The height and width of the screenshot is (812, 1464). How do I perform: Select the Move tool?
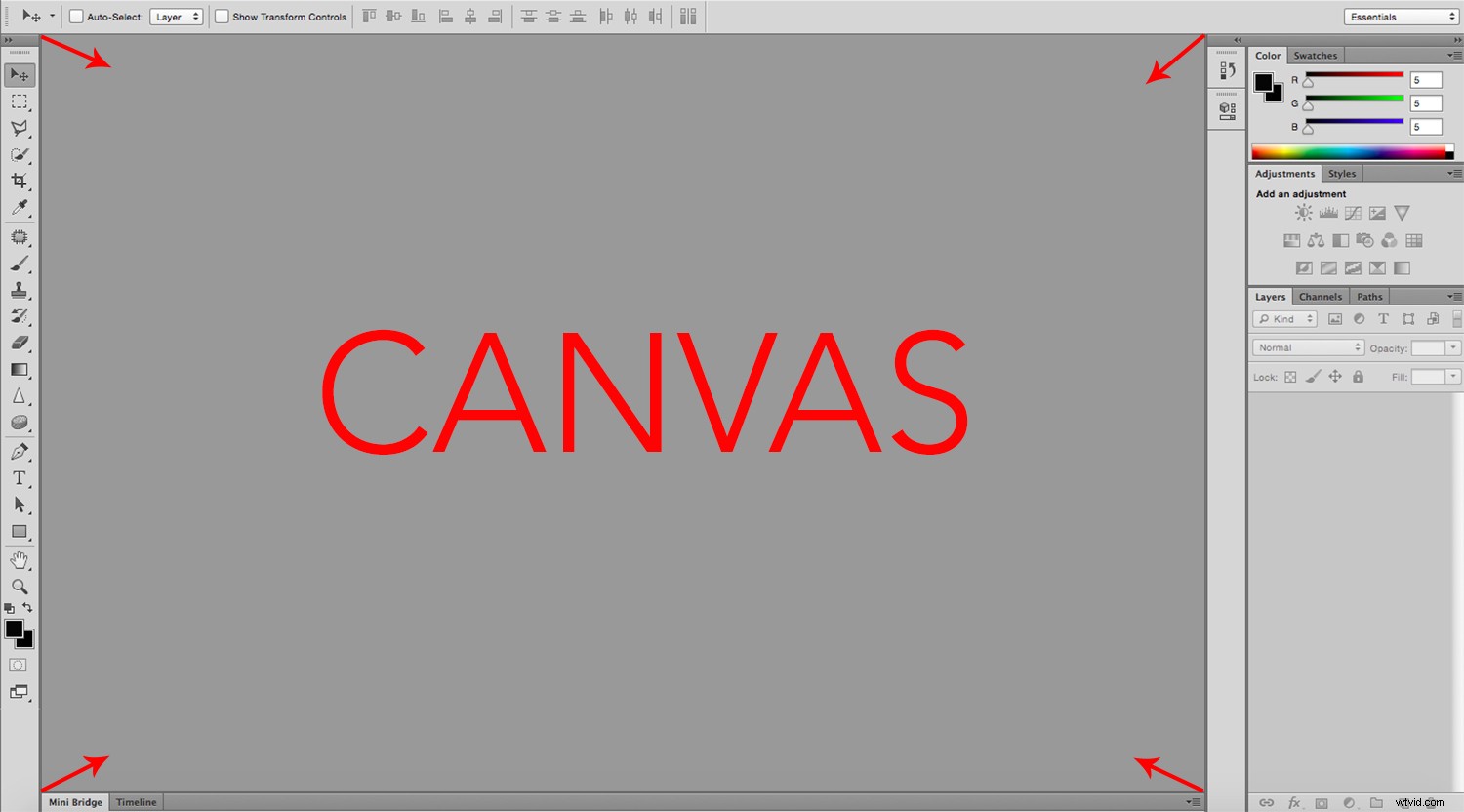click(19, 74)
